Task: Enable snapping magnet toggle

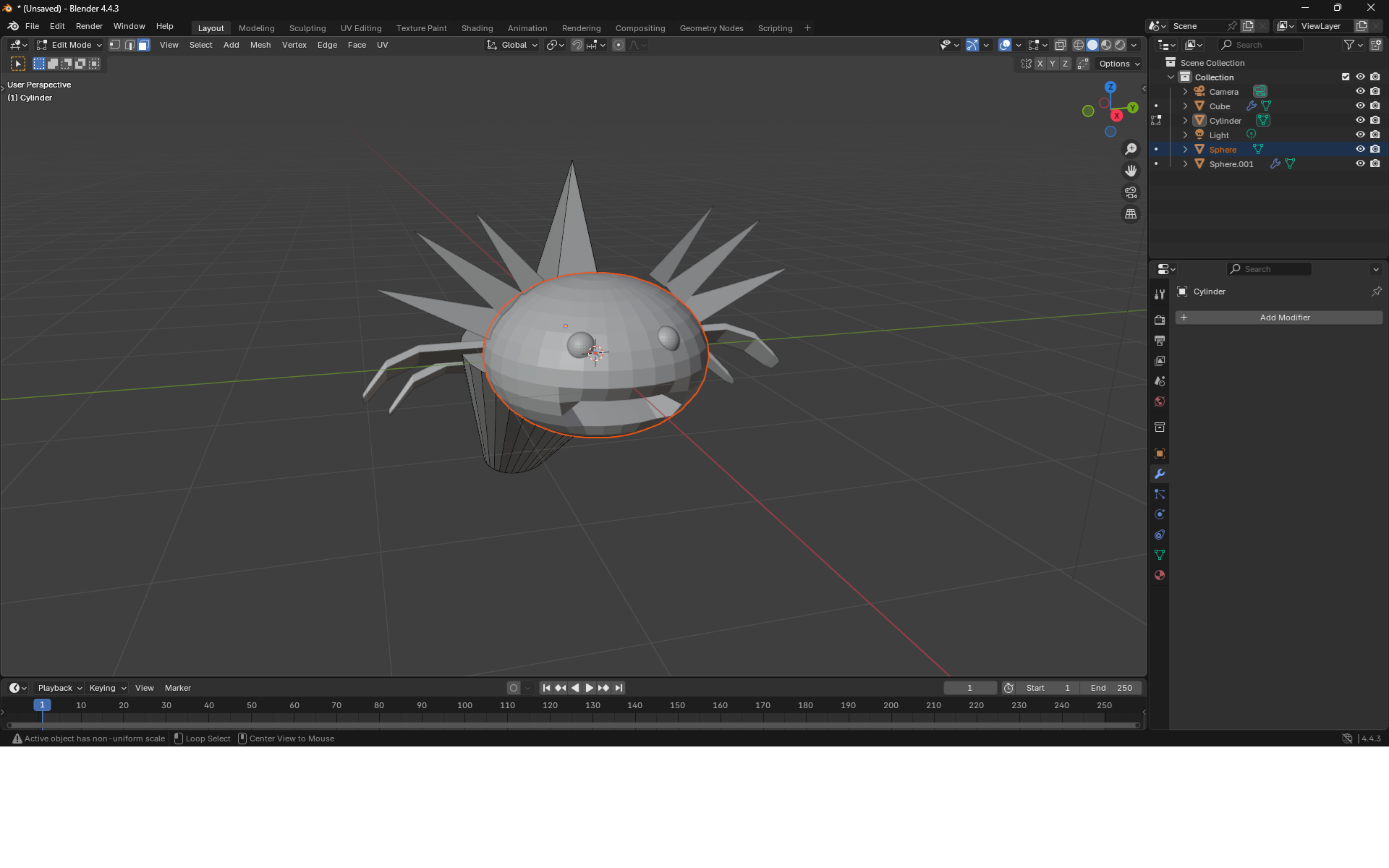Action: (x=577, y=45)
